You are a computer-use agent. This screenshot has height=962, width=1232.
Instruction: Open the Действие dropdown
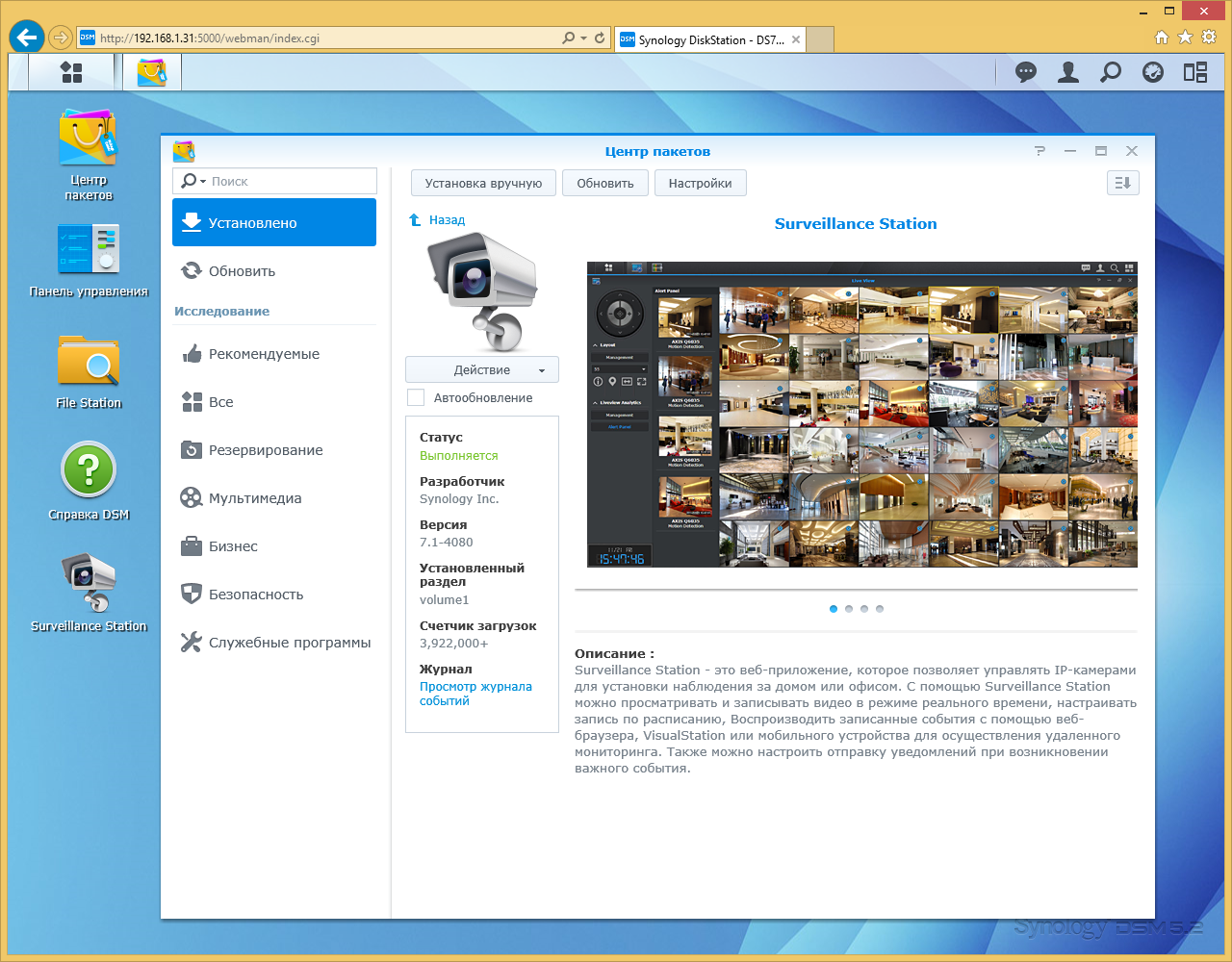(x=482, y=370)
